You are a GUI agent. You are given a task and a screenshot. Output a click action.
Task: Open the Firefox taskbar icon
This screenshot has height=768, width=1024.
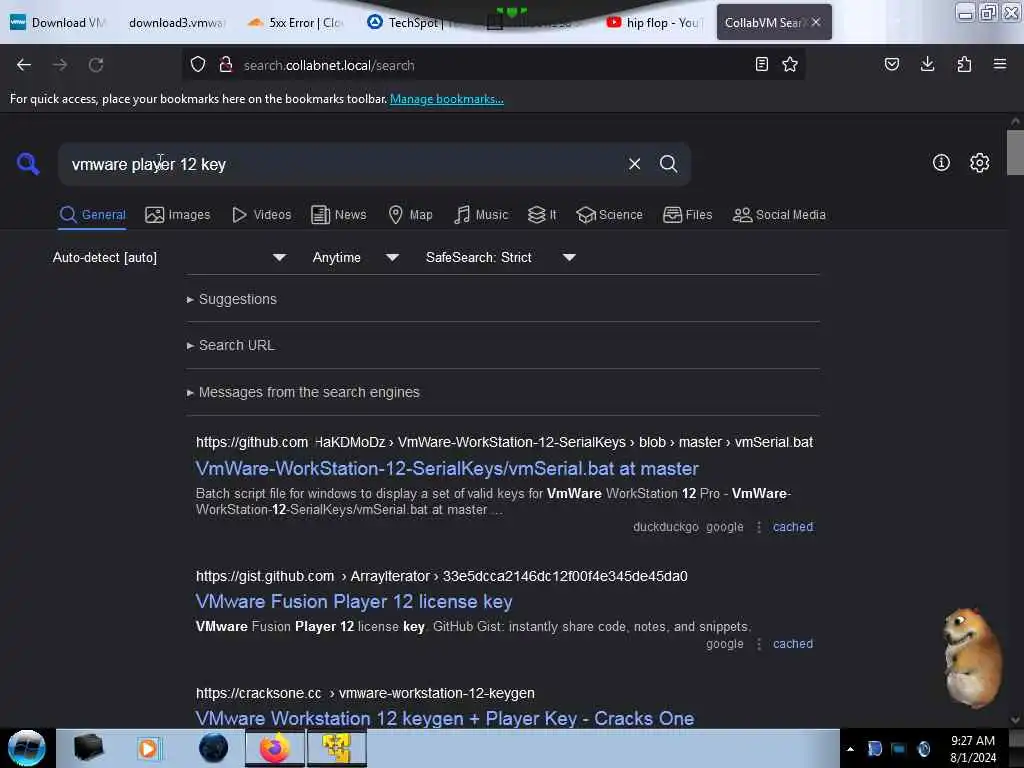(x=275, y=748)
